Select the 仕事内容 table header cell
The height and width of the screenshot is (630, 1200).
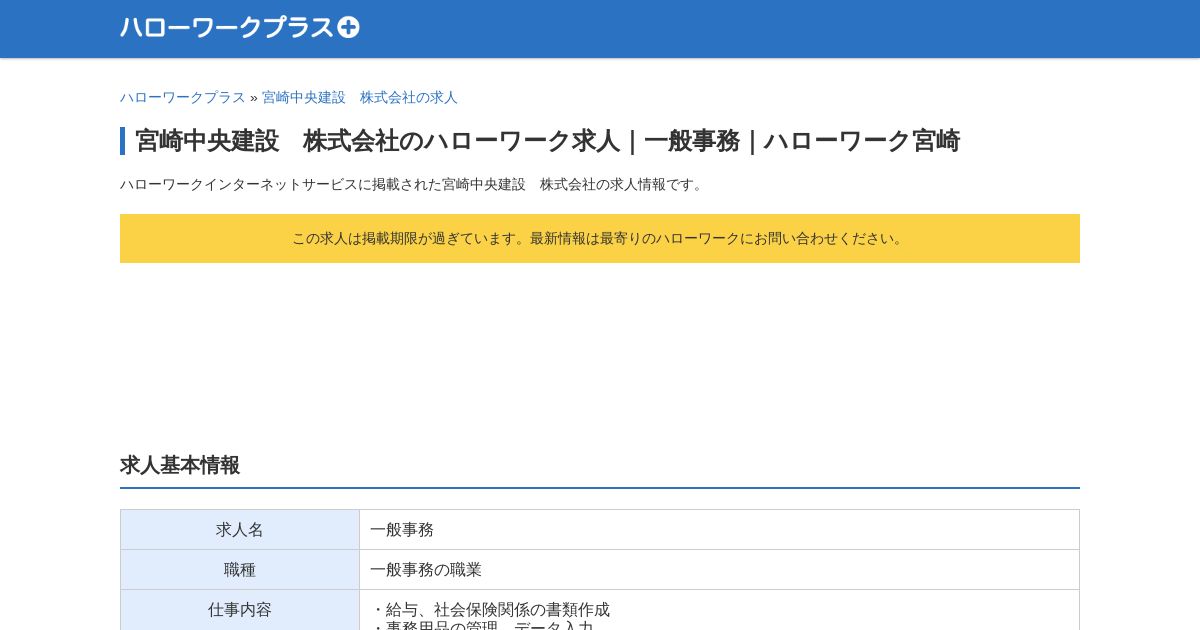240,610
